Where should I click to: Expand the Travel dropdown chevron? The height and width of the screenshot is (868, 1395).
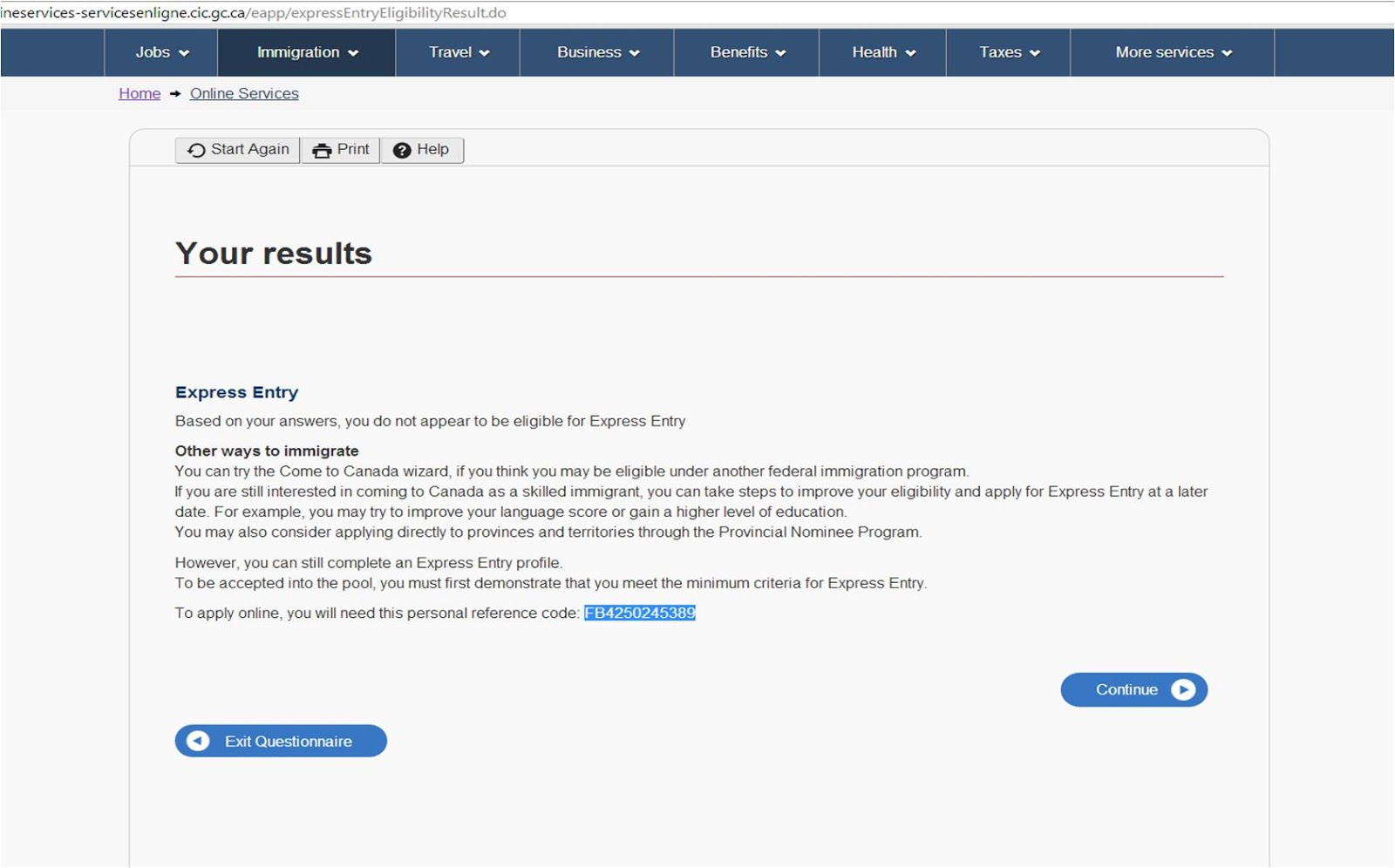[485, 53]
